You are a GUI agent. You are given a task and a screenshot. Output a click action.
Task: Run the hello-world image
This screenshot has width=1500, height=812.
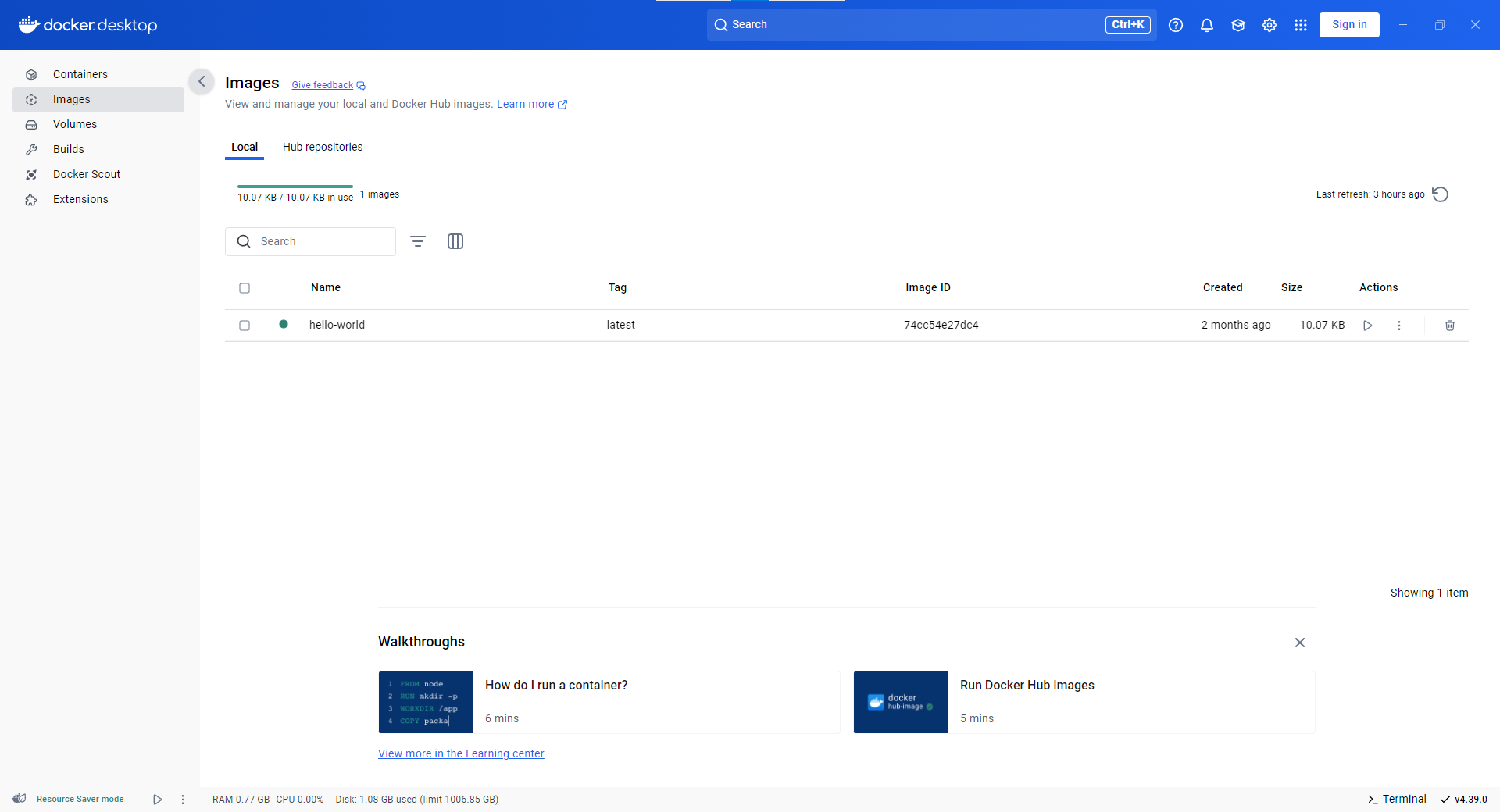[1368, 326]
